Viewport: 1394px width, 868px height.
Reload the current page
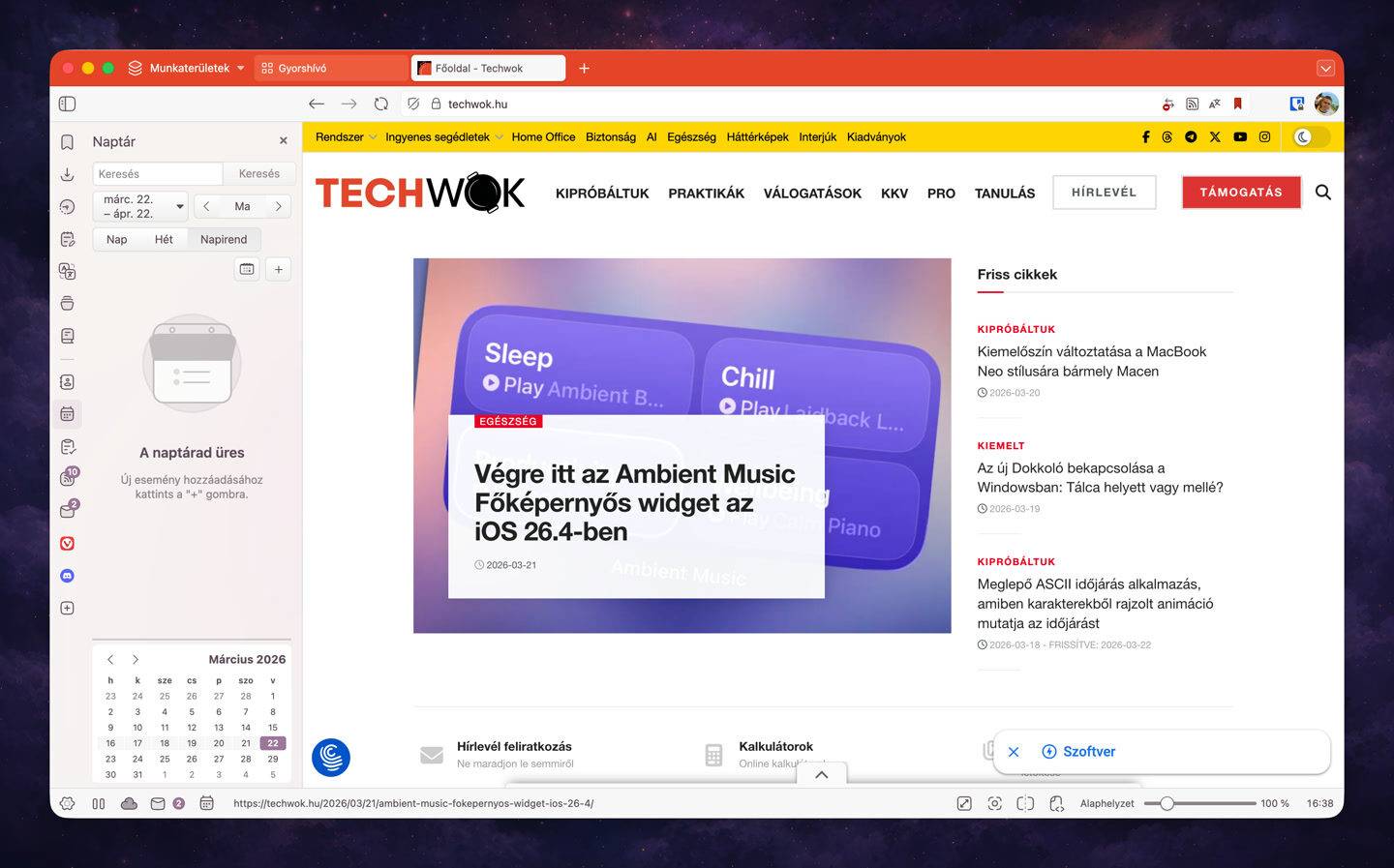[x=381, y=104]
